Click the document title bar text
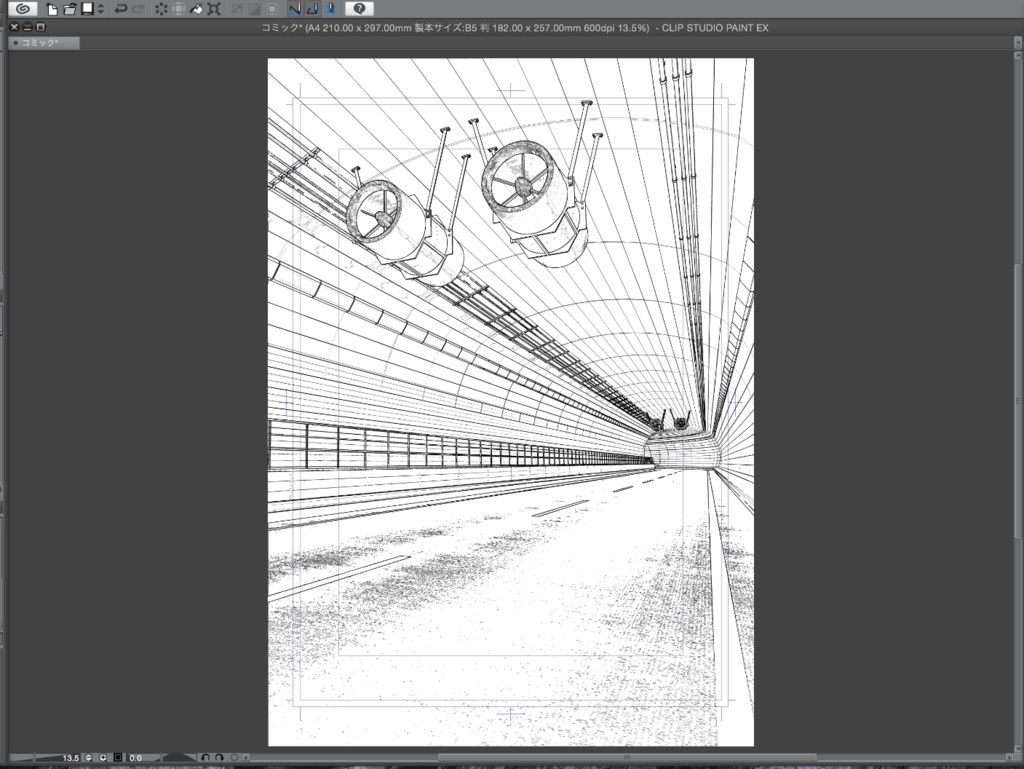This screenshot has height=769, width=1024. pos(515,28)
